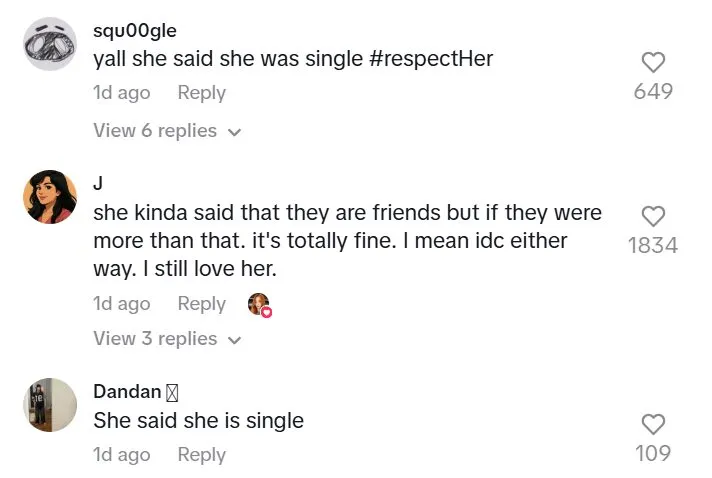
Task: Click the #respectHer hashtag
Action: [x=430, y=59]
